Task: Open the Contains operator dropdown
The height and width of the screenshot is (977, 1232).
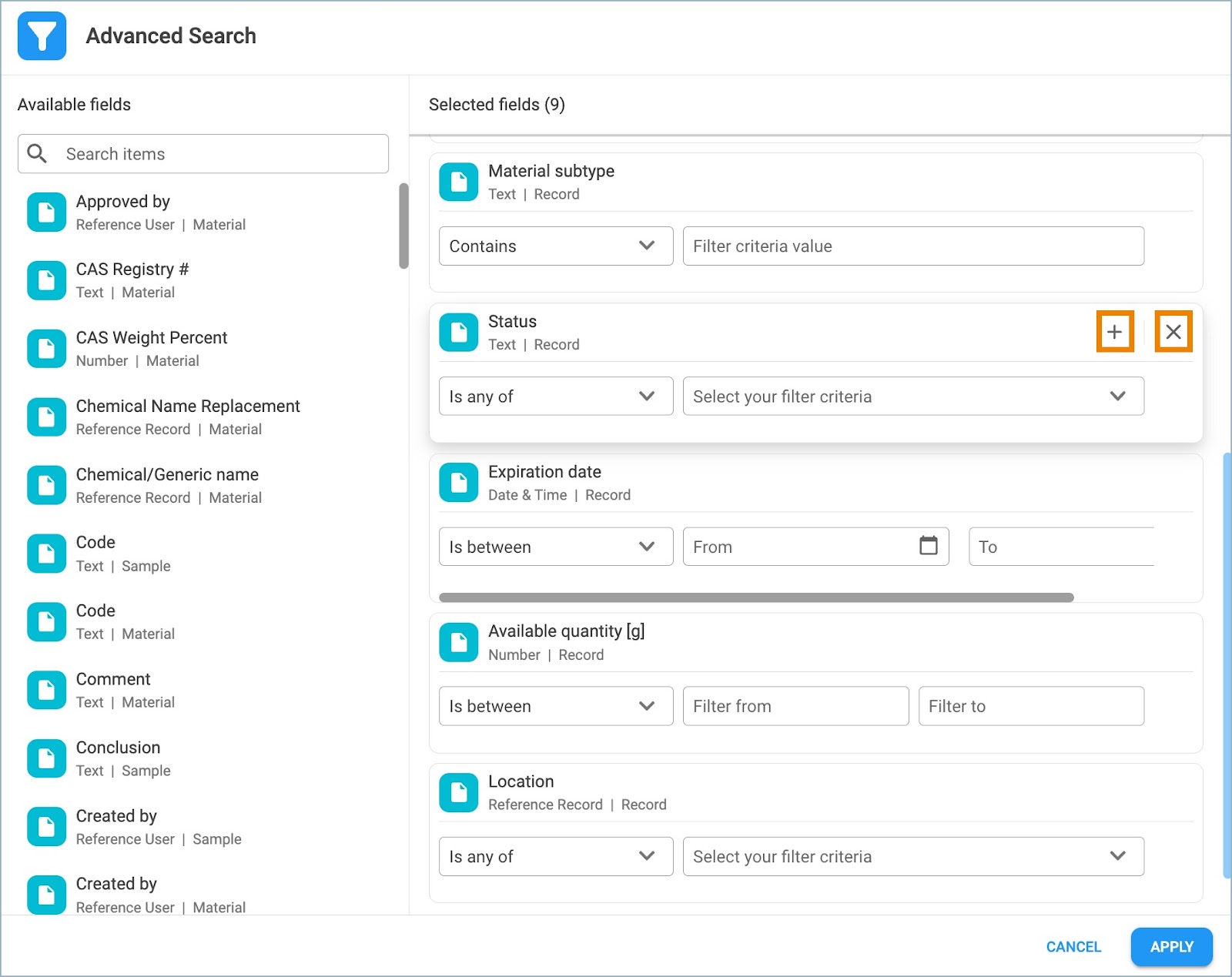Action: (x=555, y=246)
